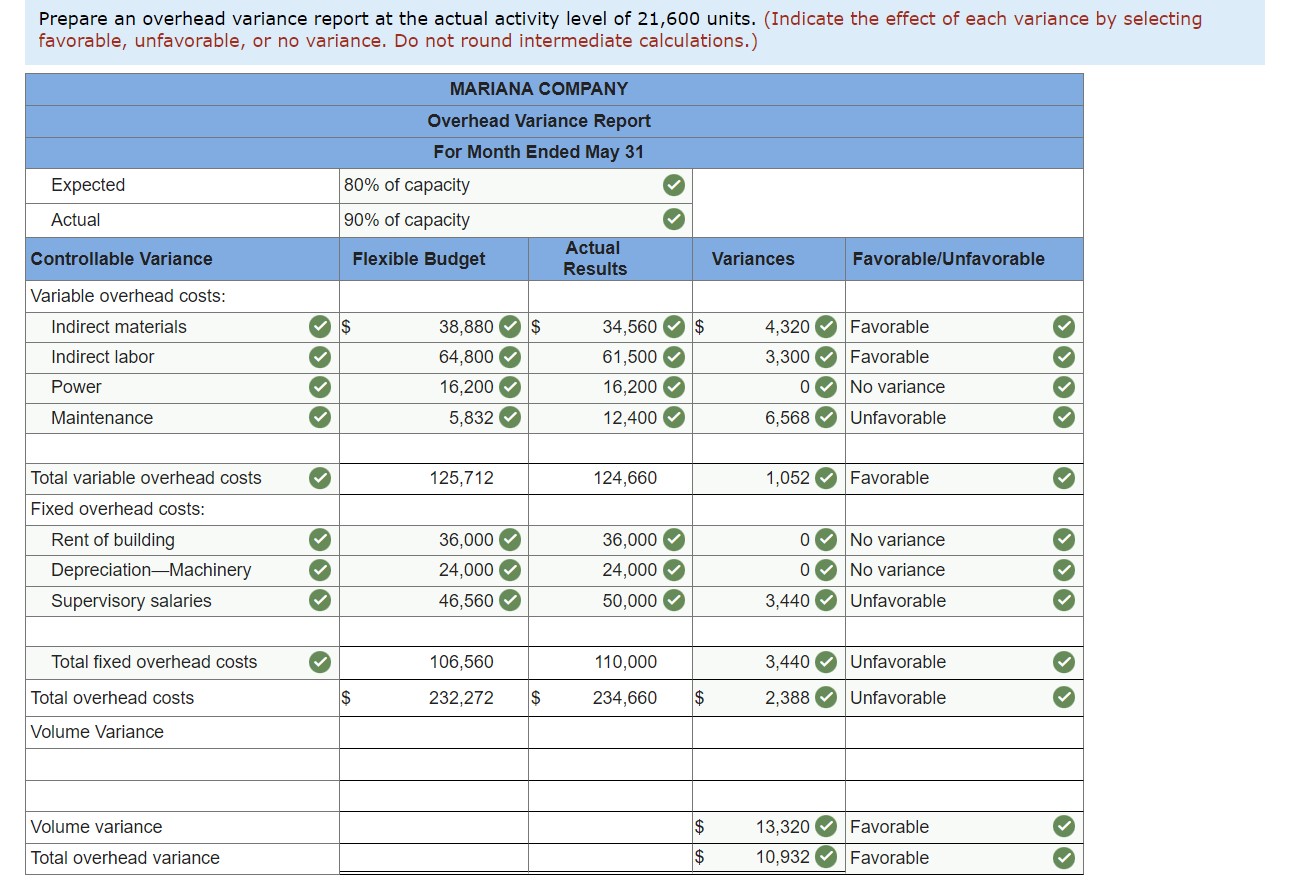Select the Controllable Variance column header

coord(121,259)
